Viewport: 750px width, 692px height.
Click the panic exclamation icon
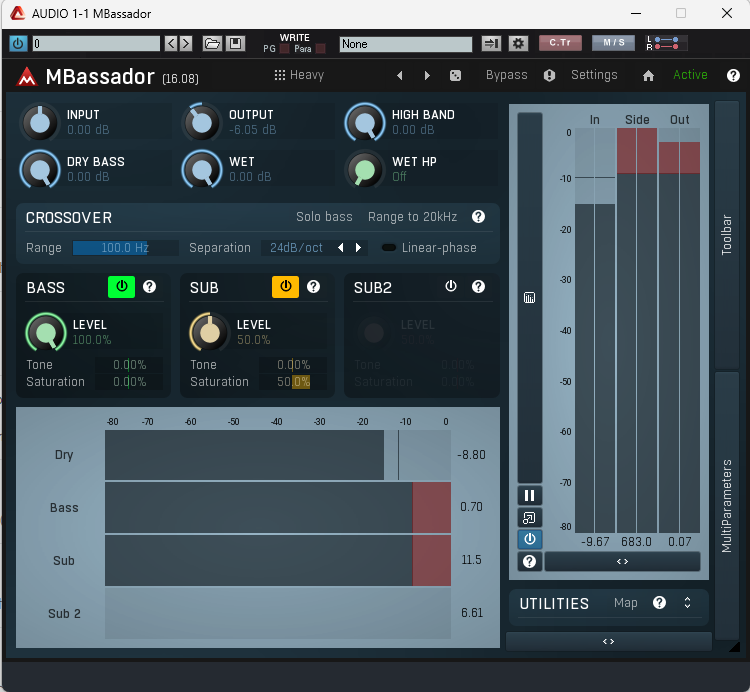pos(549,76)
